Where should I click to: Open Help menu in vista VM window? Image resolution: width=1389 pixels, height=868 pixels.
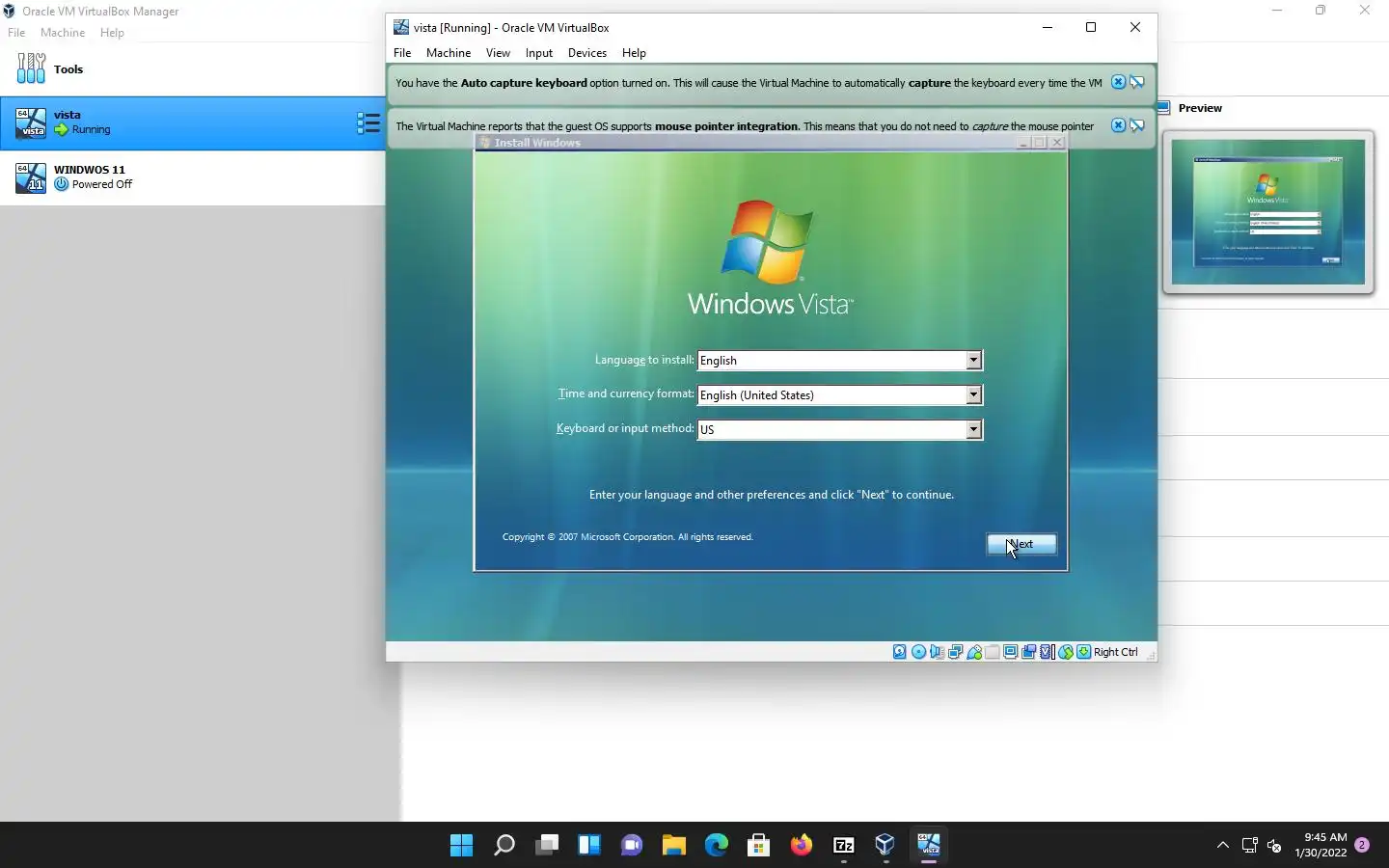tap(634, 53)
